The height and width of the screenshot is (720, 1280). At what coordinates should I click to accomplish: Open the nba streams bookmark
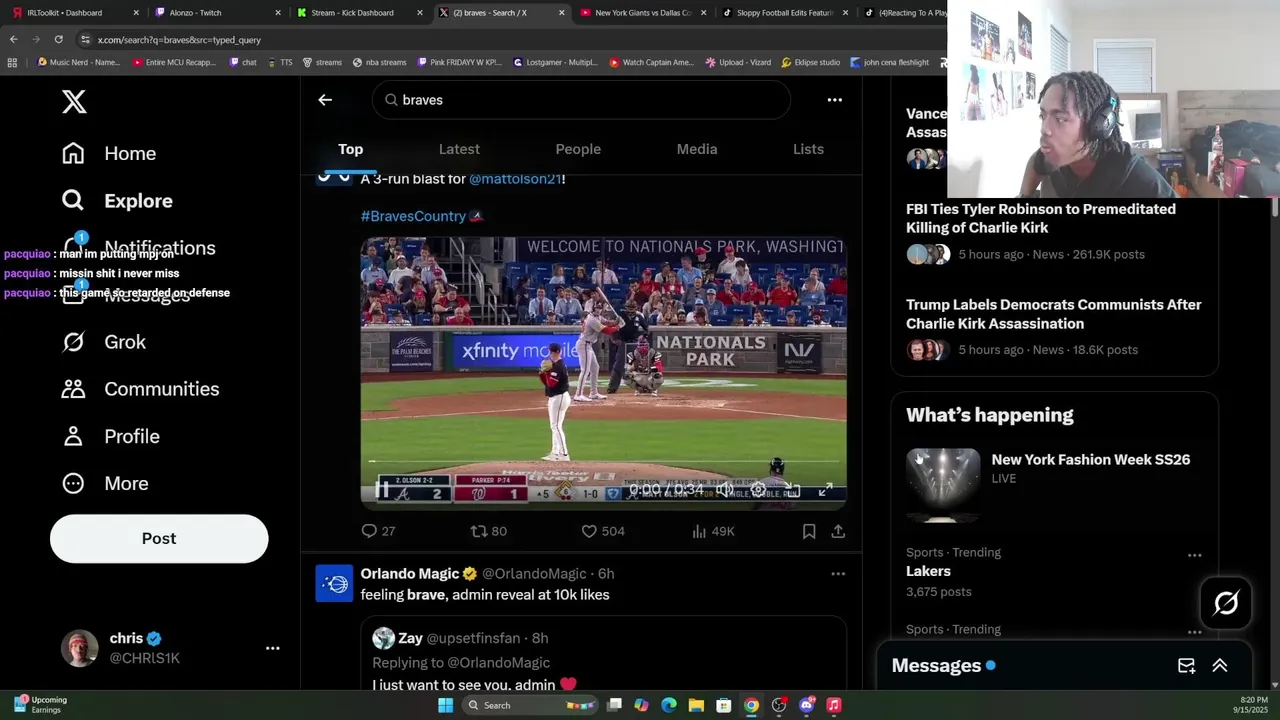pyautogui.click(x=379, y=62)
